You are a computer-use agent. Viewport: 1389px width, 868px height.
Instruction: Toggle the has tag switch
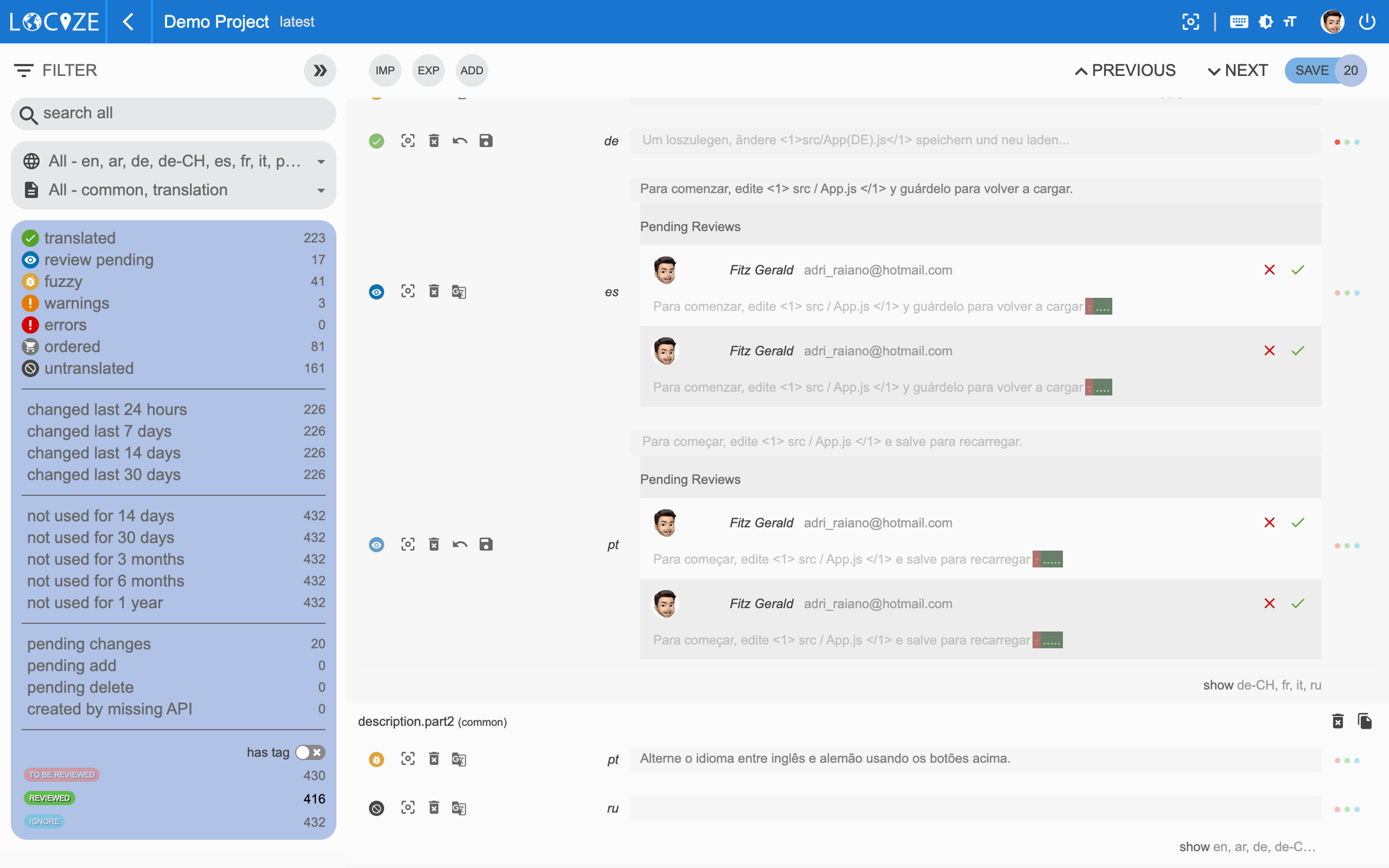coord(310,752)
